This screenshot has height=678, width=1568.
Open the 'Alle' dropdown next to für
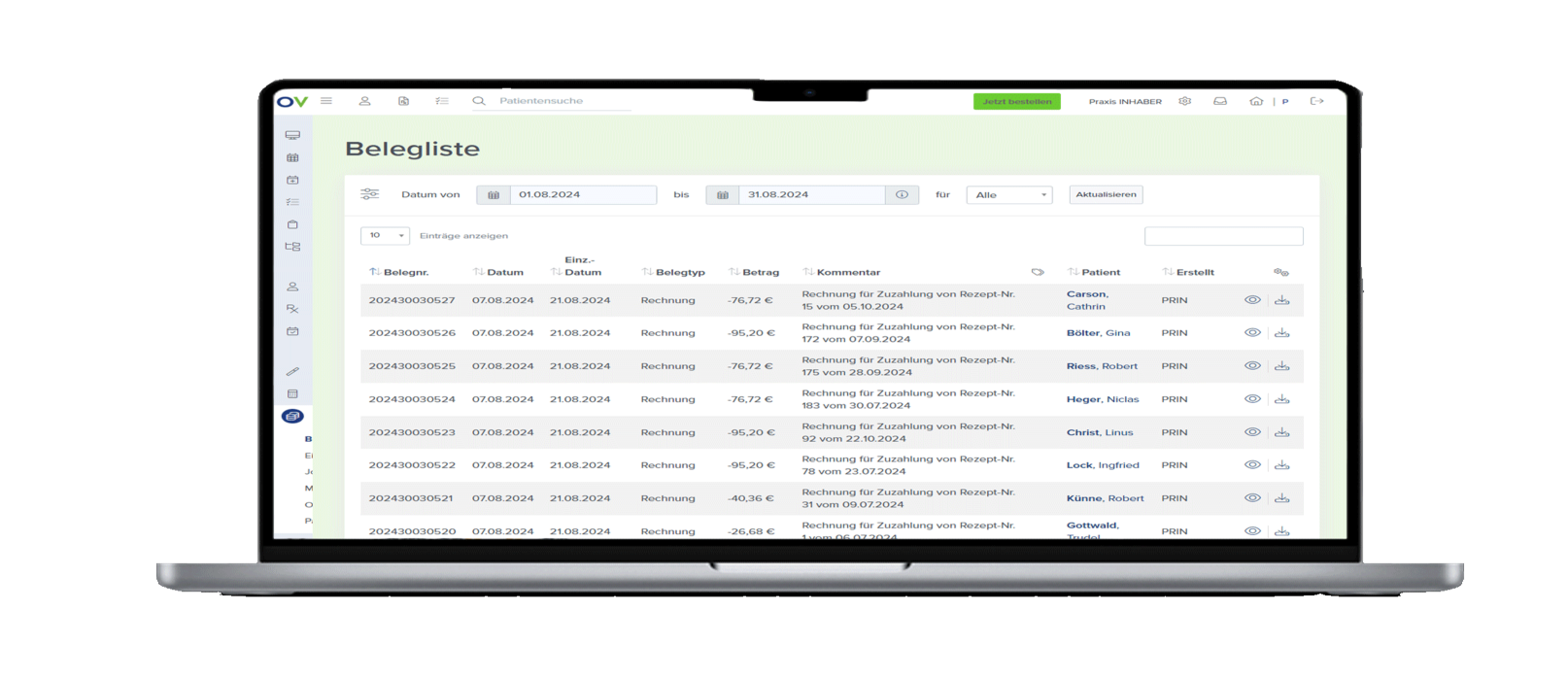[1009, 195]
